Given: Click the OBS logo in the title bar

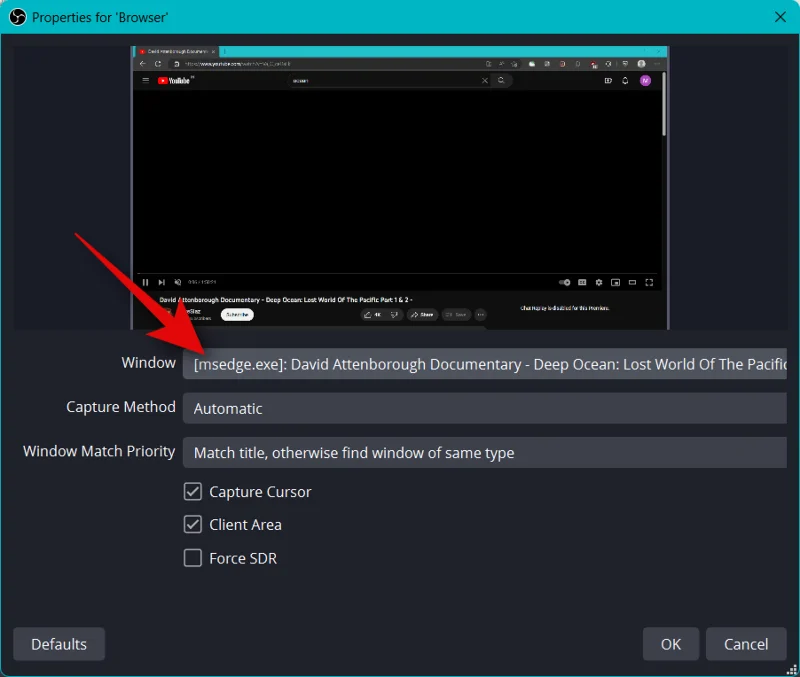Looking at the screenshot, I should [x=17, y=17].
